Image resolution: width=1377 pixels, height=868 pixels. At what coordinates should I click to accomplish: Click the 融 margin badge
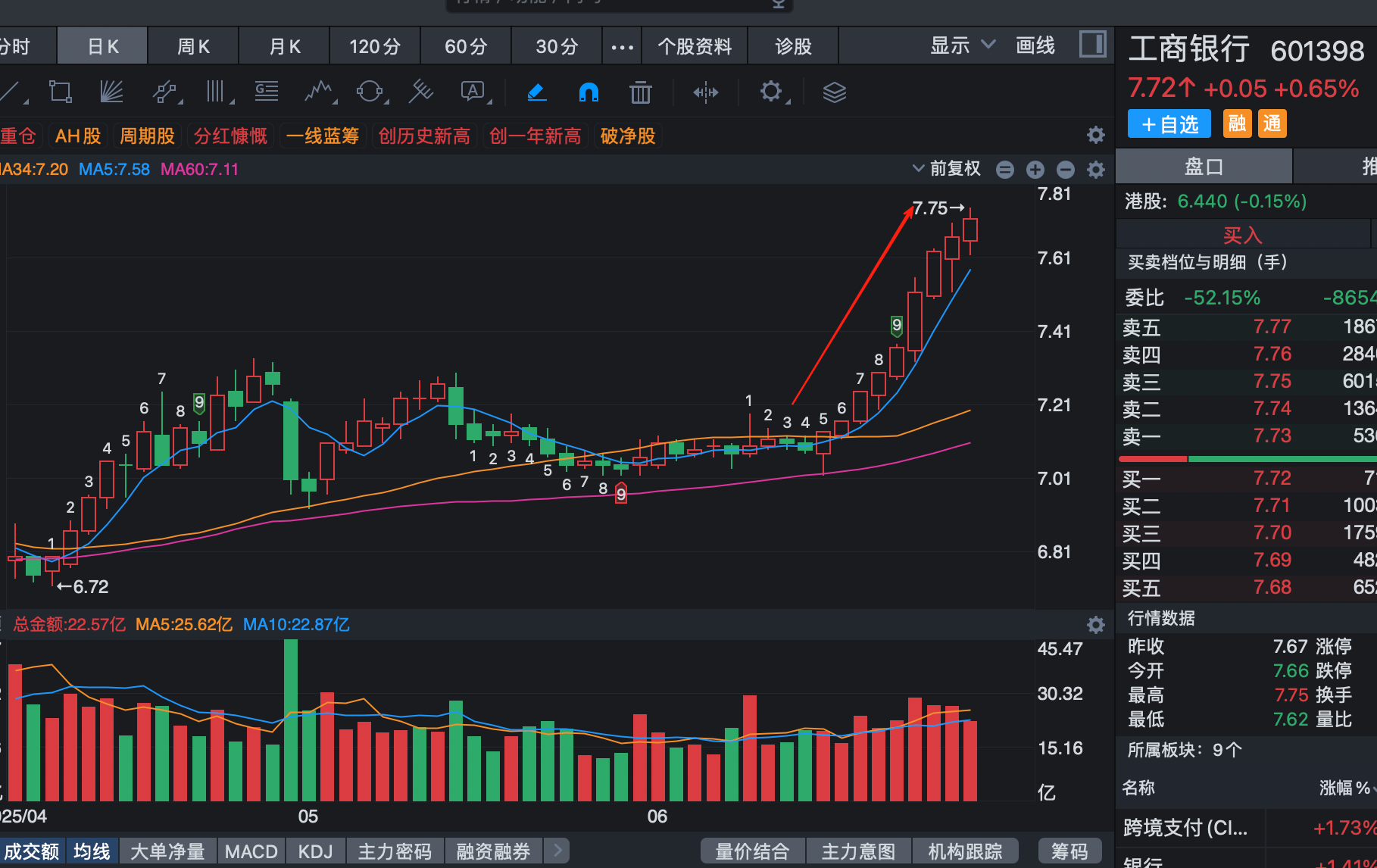pos(1238,123)
